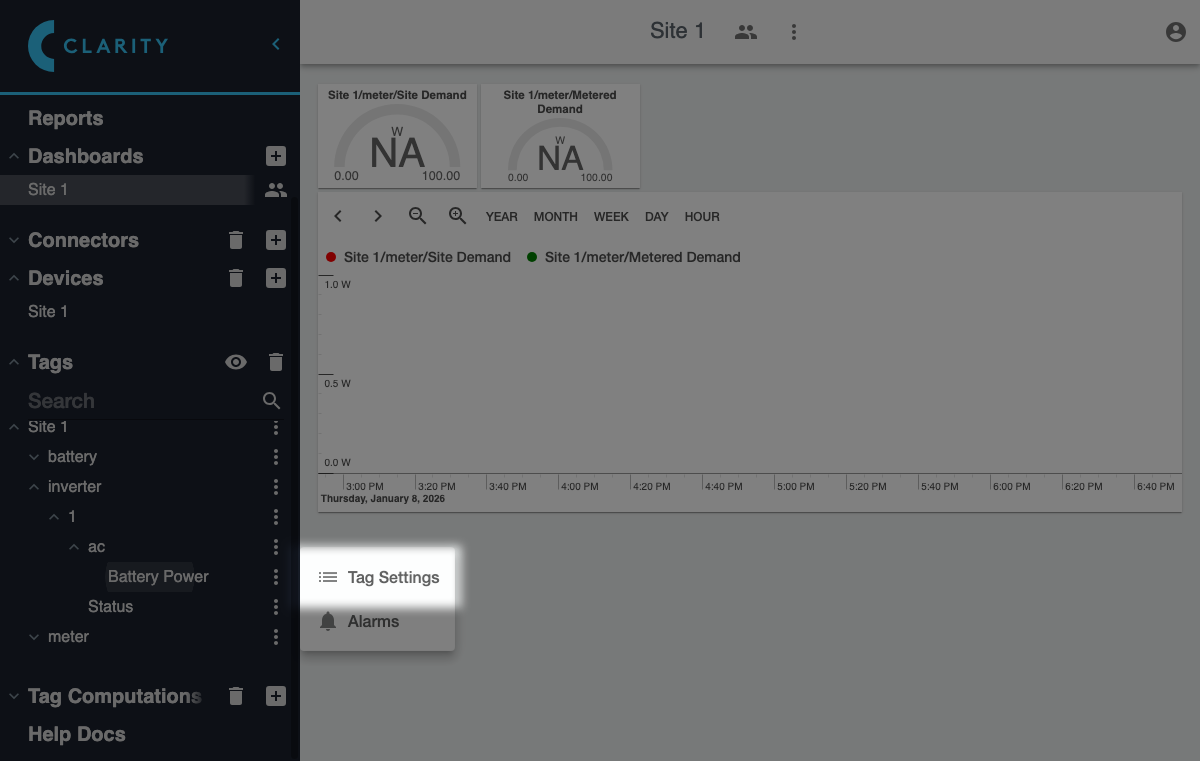Click the zoom out magnifier on chart
This screenshot has height=761, width=1200.
point(418,216)
